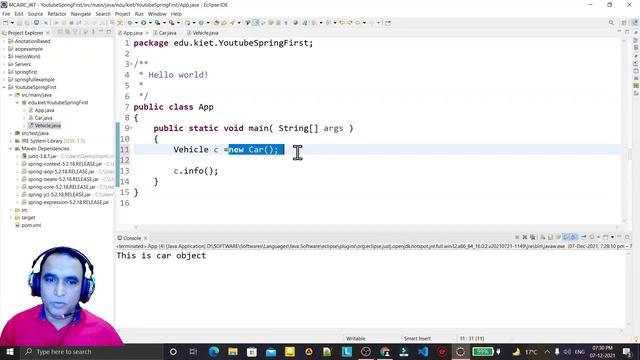Open Mail app from the taskbar
The image size is (640, 360).
271,351
